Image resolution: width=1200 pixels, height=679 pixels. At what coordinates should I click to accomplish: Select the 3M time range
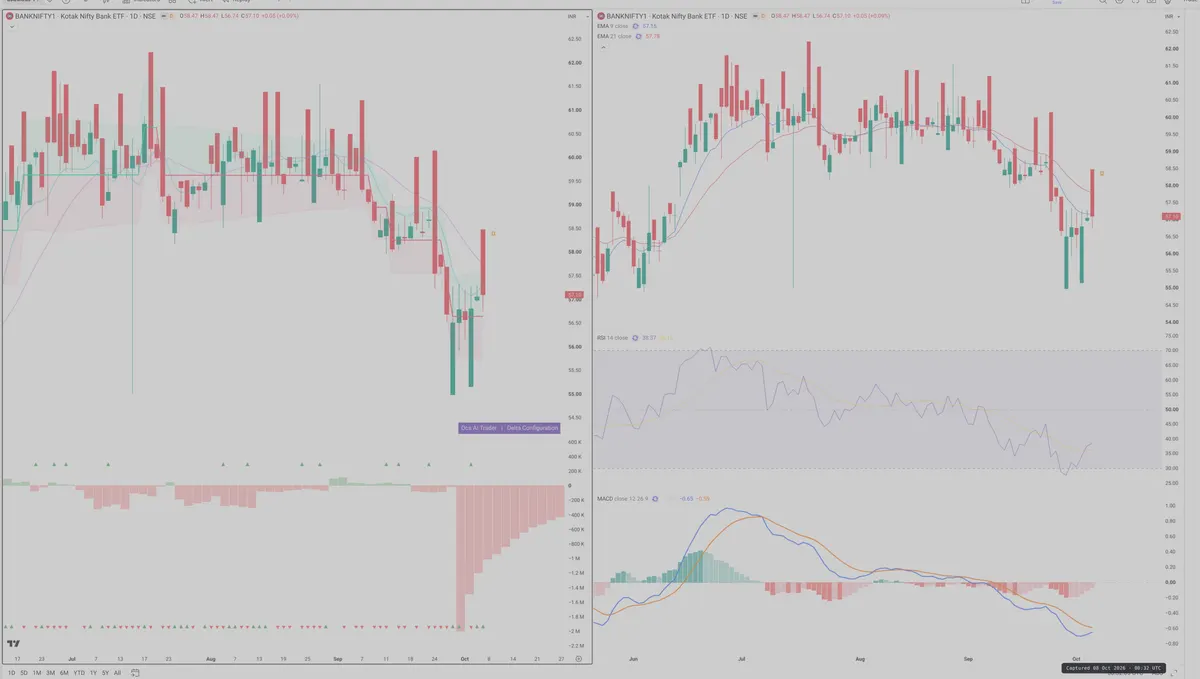(x=50, y=673)
